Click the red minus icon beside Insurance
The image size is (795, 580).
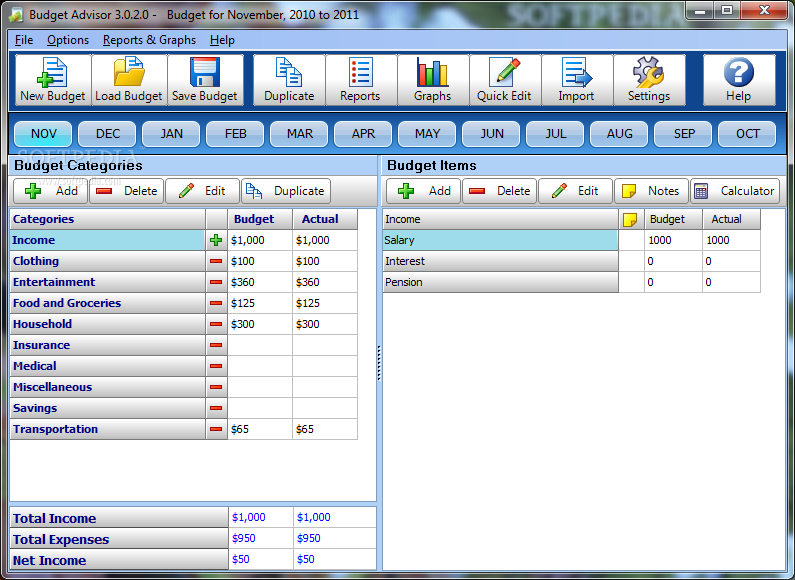216,345
